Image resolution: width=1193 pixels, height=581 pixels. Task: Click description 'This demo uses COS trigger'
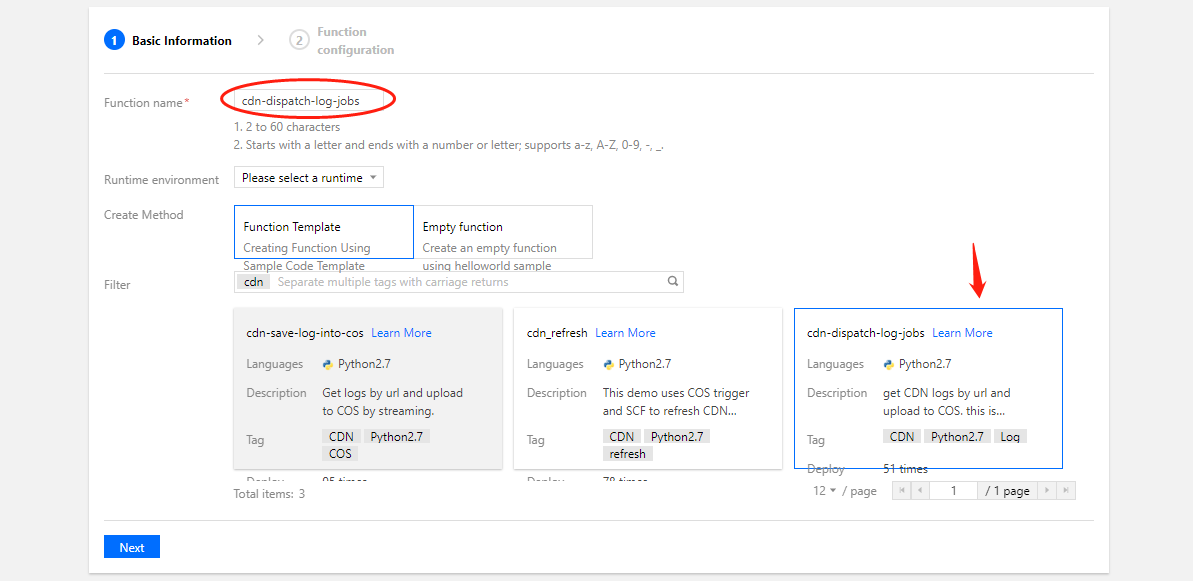tap(676, 393)
